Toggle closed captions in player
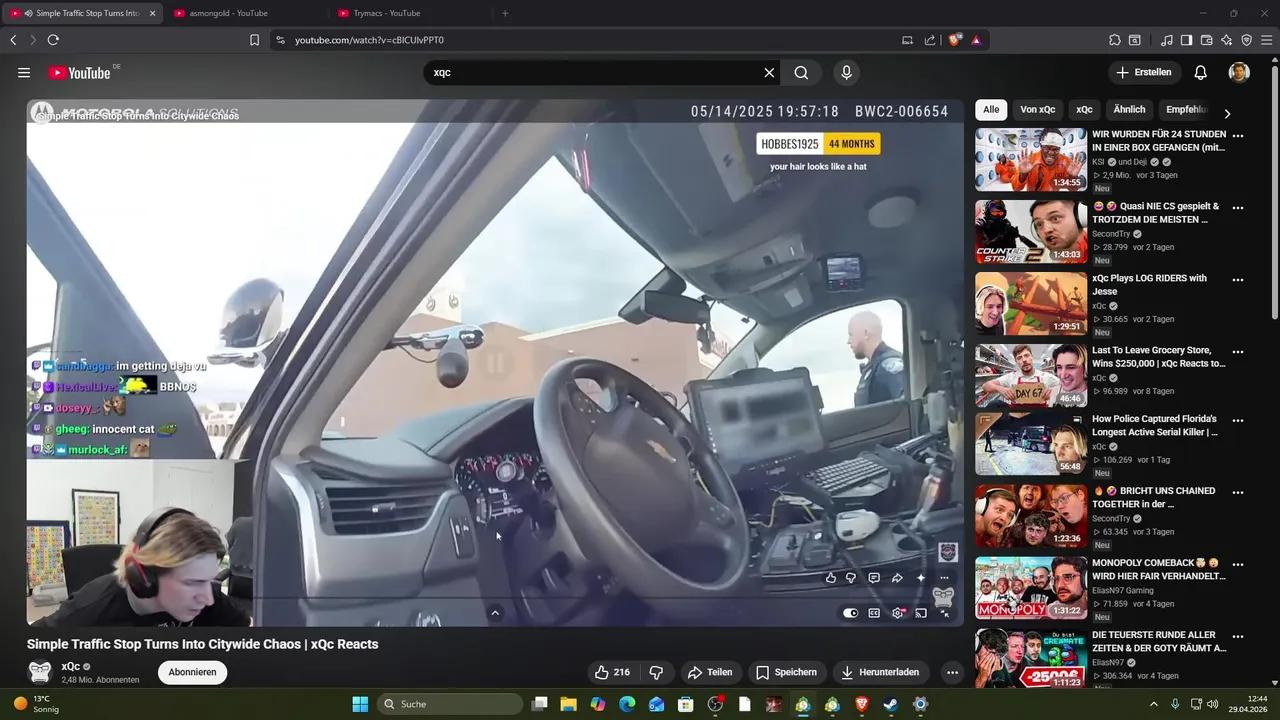This screenshot has height=720, width=1280. [x=874, y=613]
